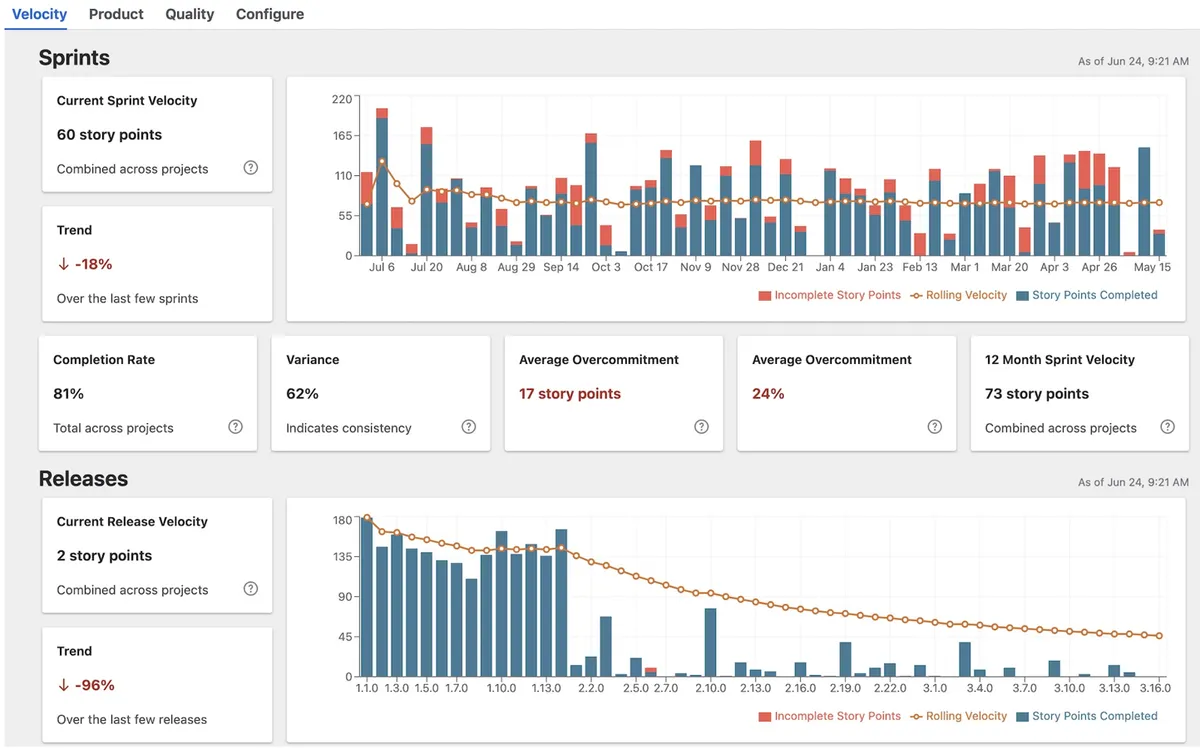Viewport: 1200px width, 748px height.
Task: Click the May 15 axis label
Action: (x=1152, y=267)
